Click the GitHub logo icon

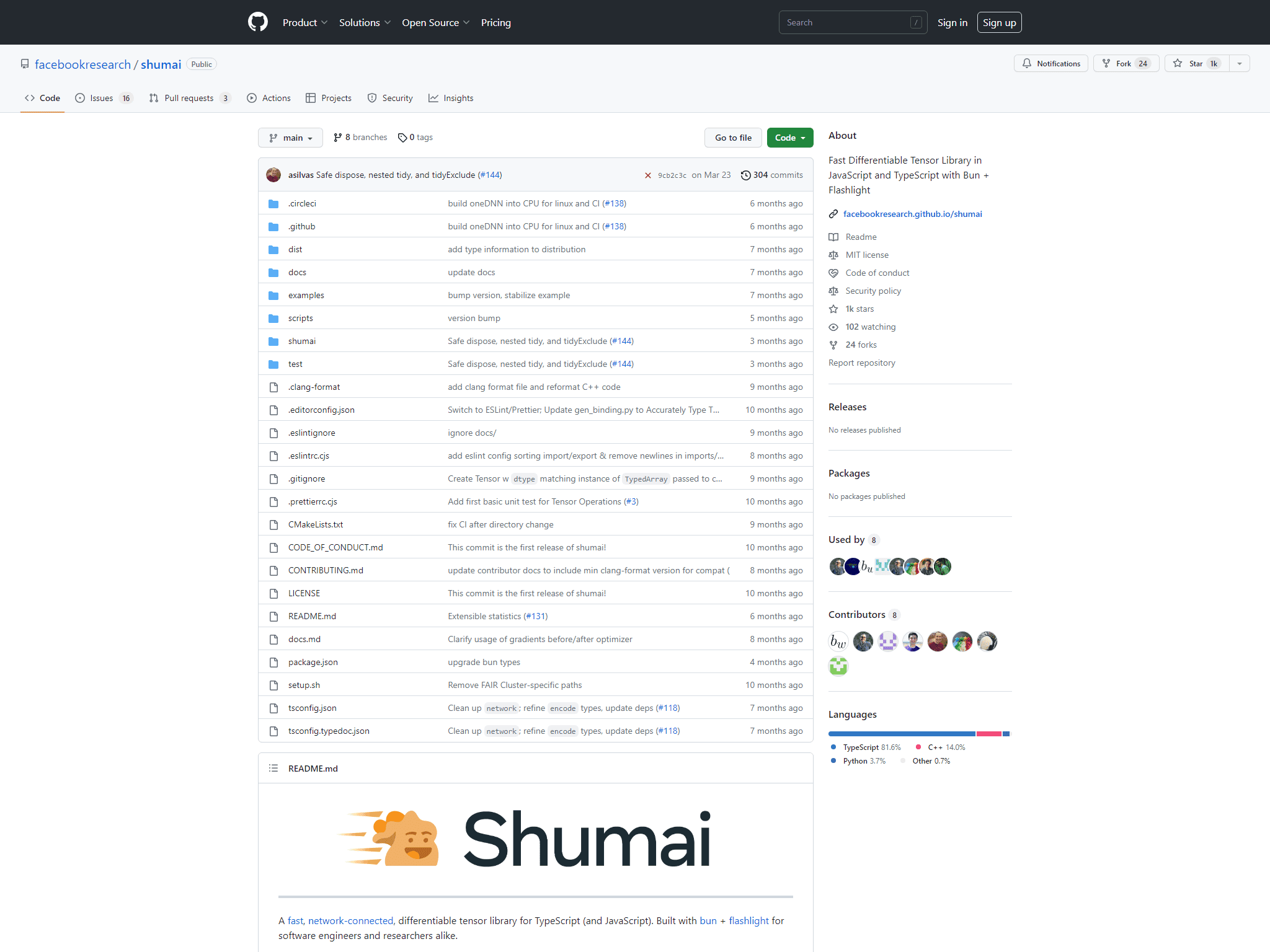[258, 22]
